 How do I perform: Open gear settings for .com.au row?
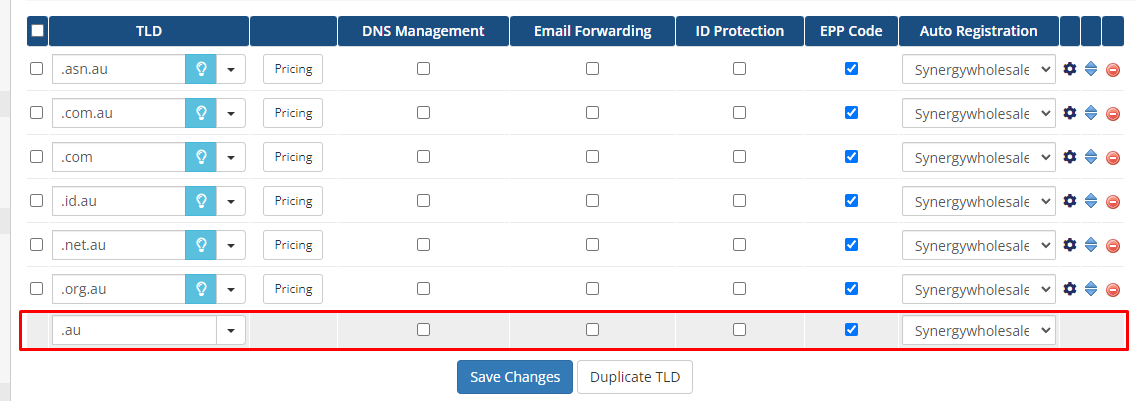tap(1069, 113)
